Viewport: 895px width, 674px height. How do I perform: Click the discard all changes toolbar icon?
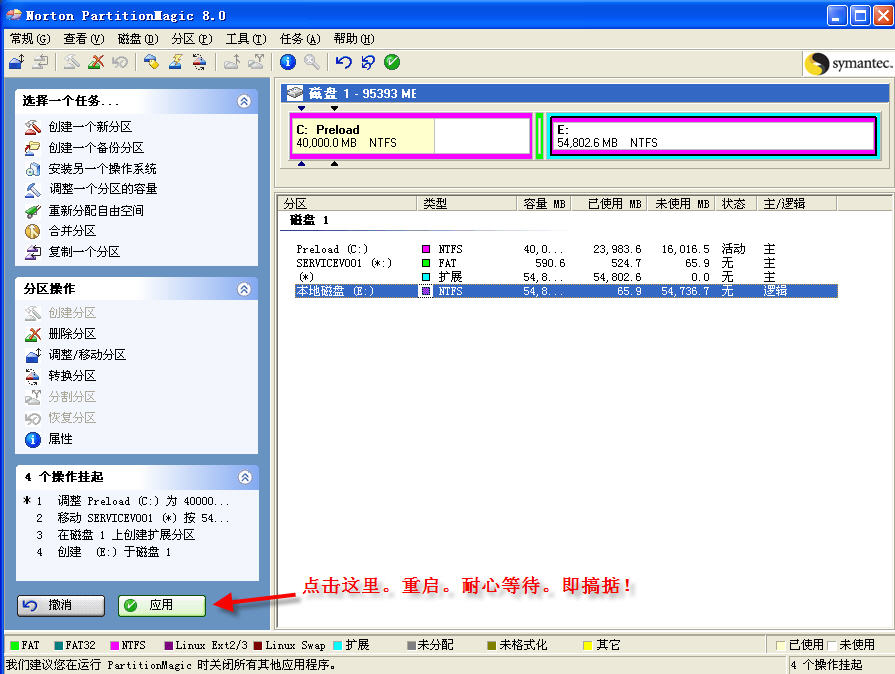pos(368,62)
